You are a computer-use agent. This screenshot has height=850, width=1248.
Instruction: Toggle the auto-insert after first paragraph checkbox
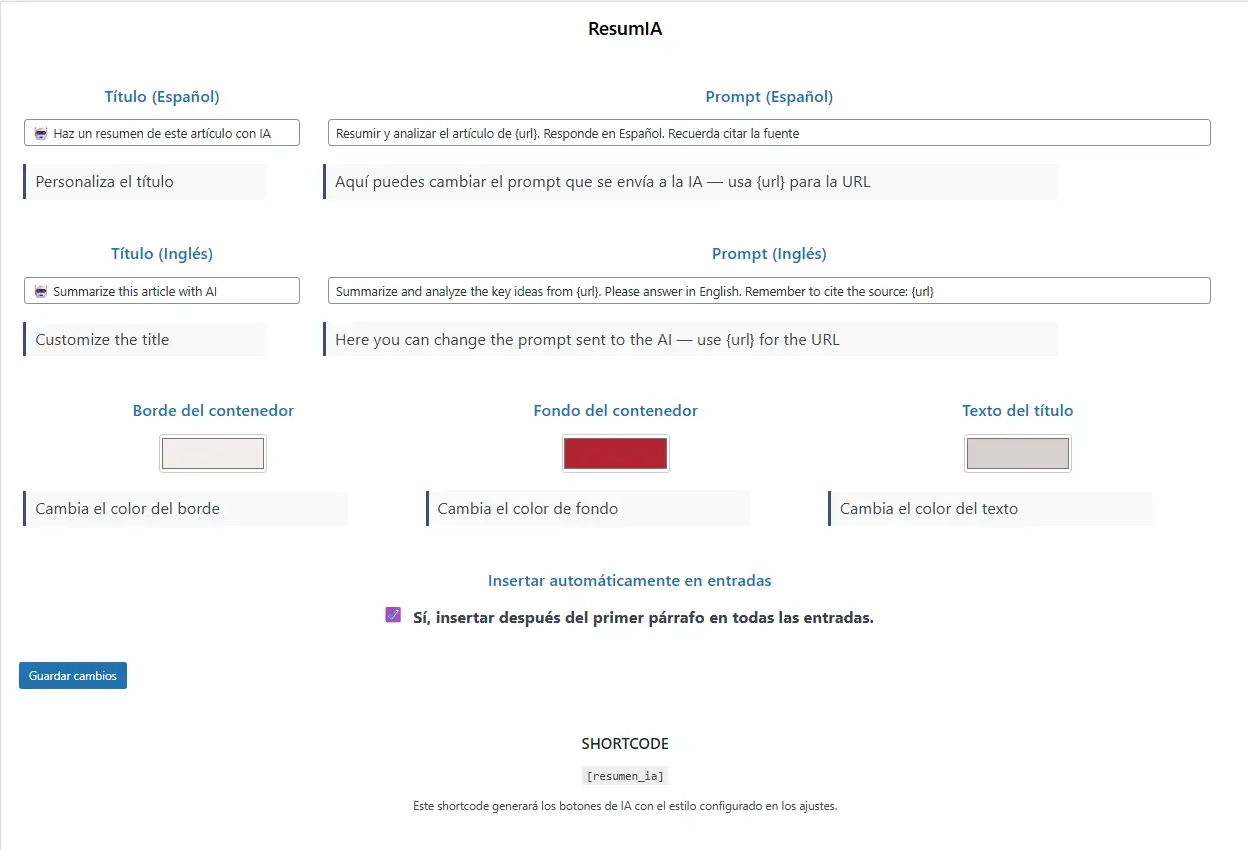coord(393,615)
